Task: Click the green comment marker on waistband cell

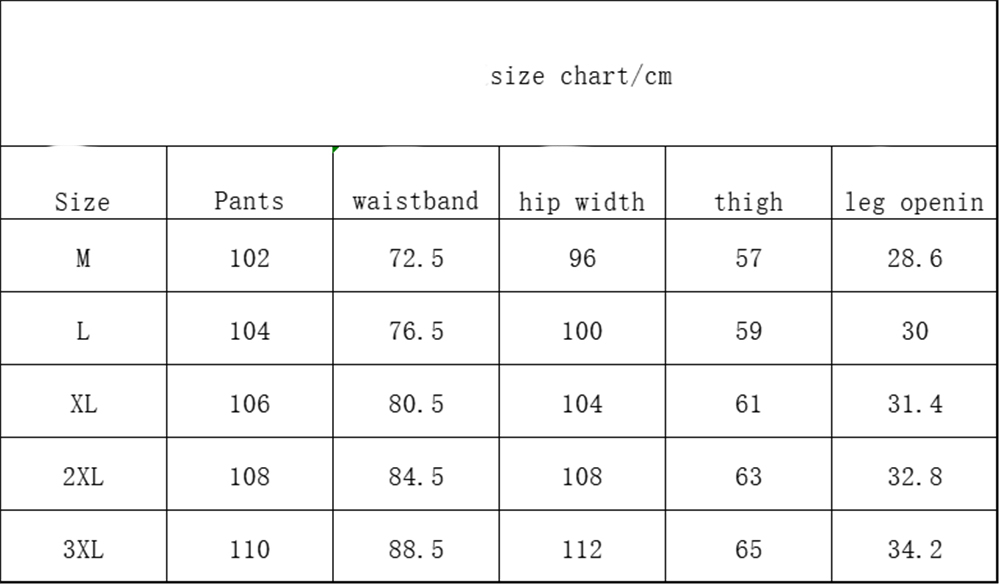Action: pos(336,150)
